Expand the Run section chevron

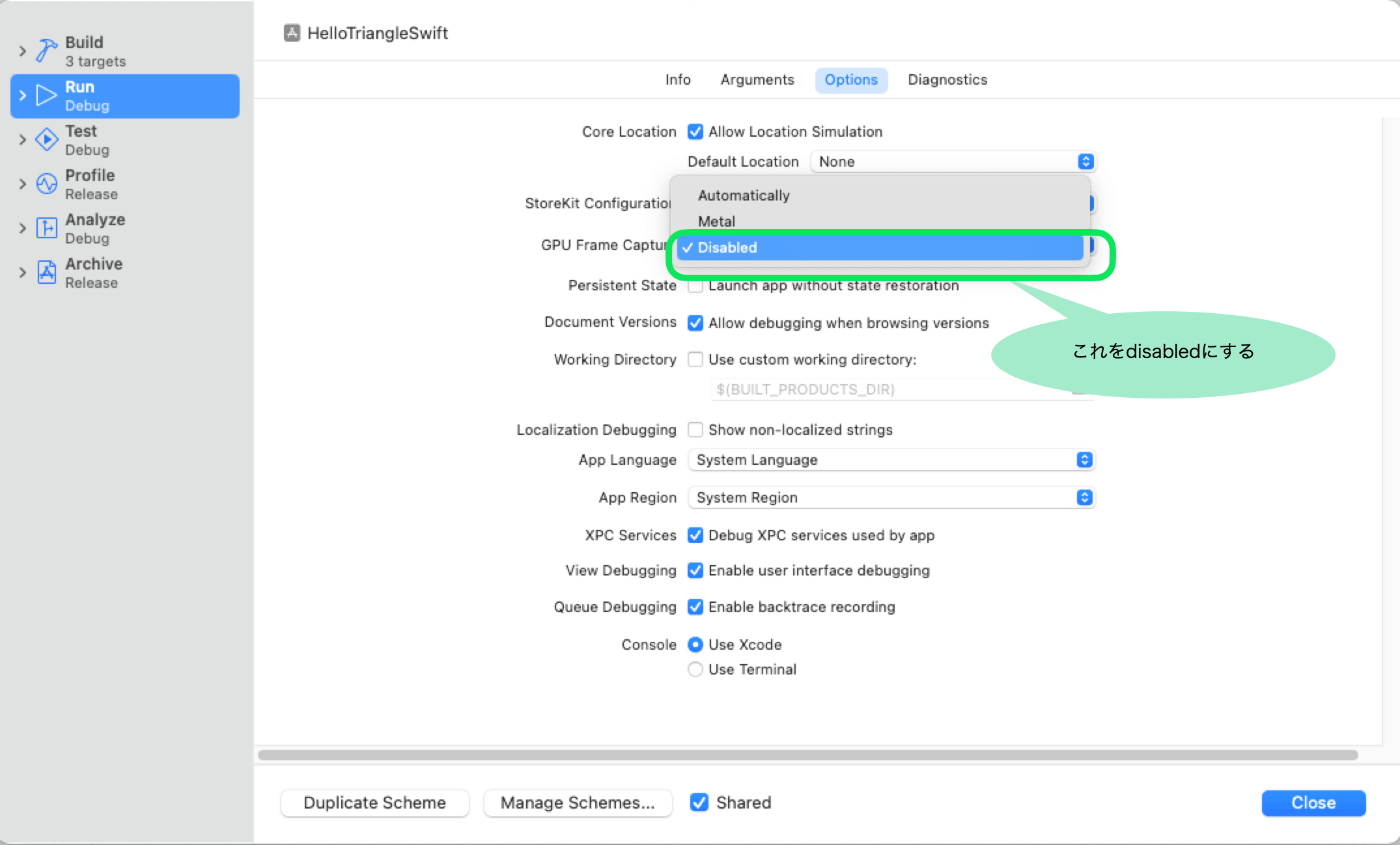click(x=22, y=96)
